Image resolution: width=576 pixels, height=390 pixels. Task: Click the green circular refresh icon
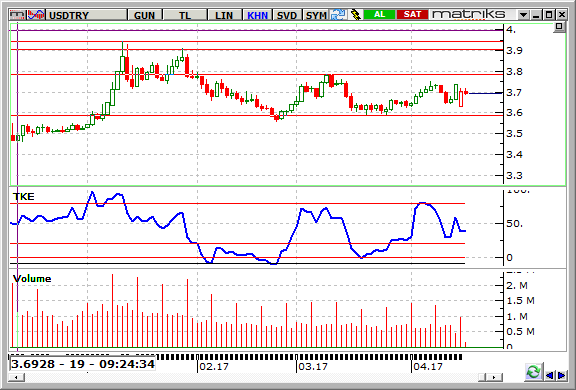(533, 372)
